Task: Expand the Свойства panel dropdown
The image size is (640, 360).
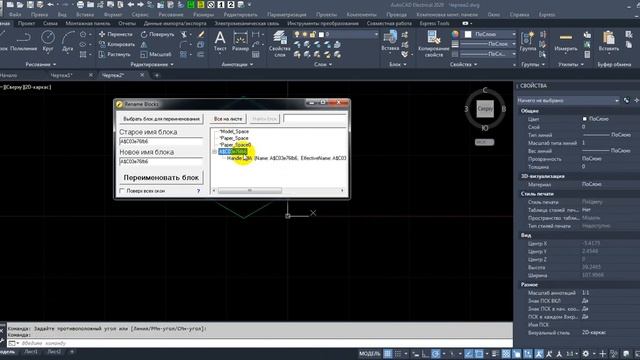Action: pos(463,64)
